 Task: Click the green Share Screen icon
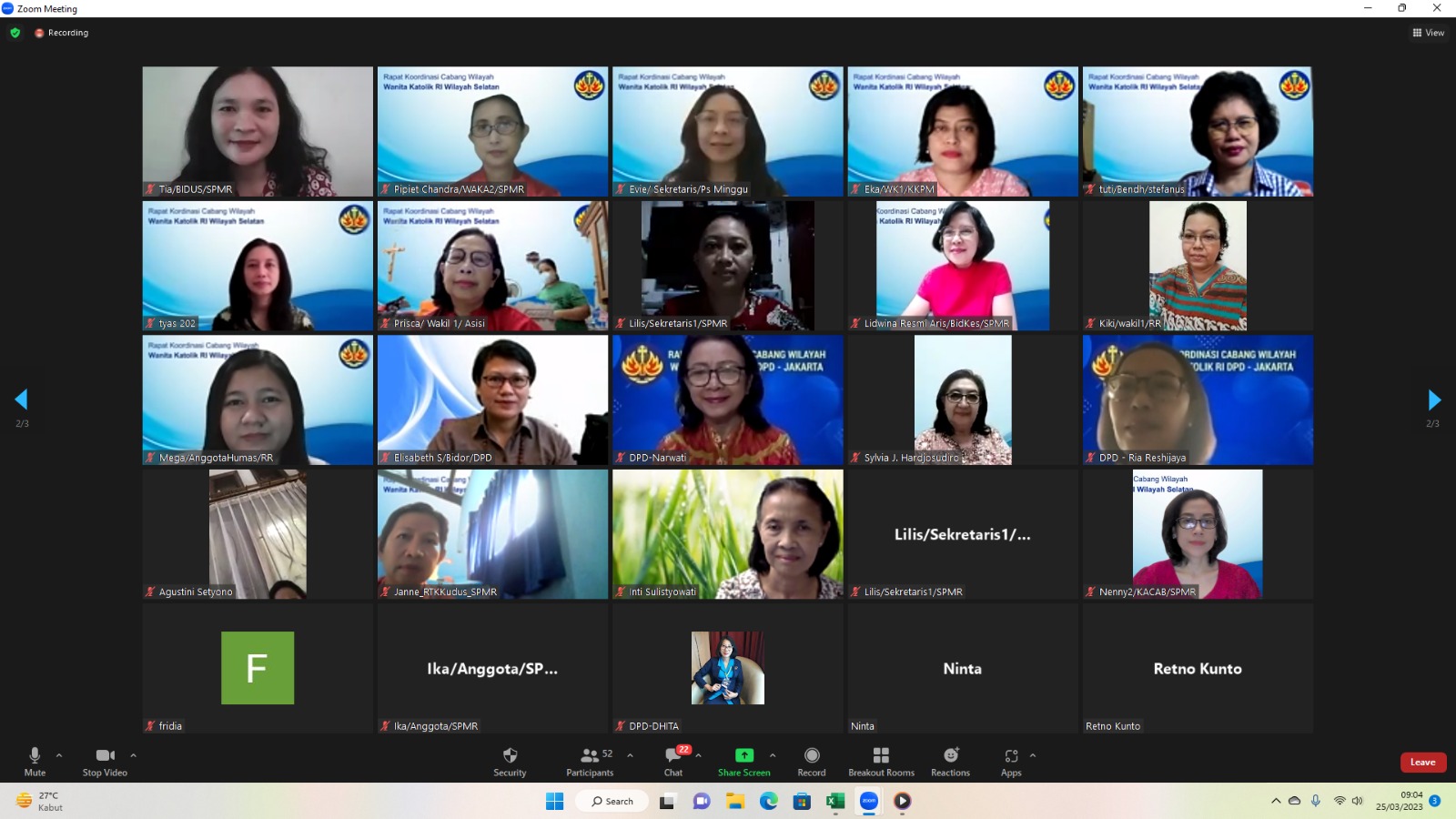click(743, 755)
